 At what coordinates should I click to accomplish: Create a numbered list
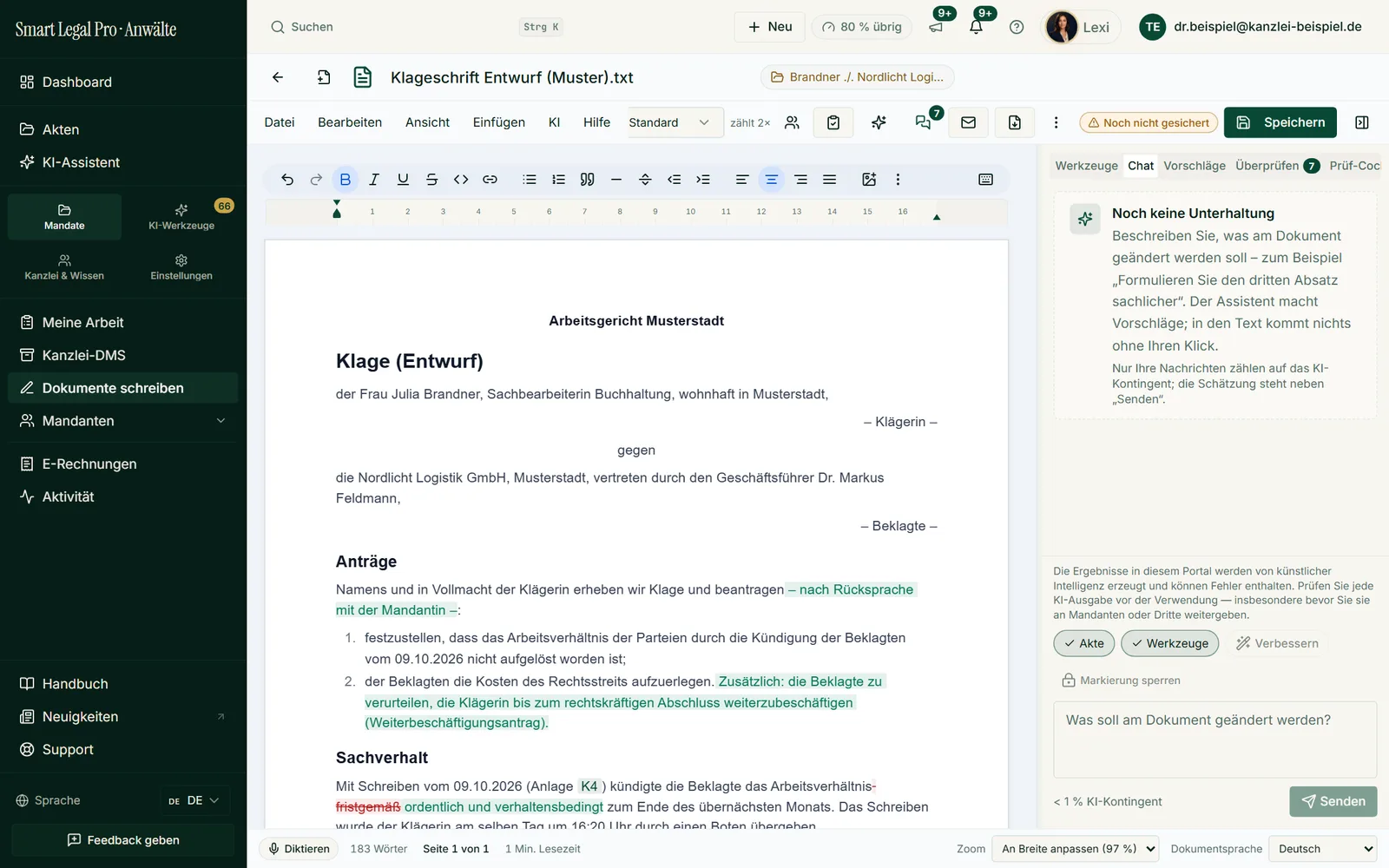(x=558, y=180)
